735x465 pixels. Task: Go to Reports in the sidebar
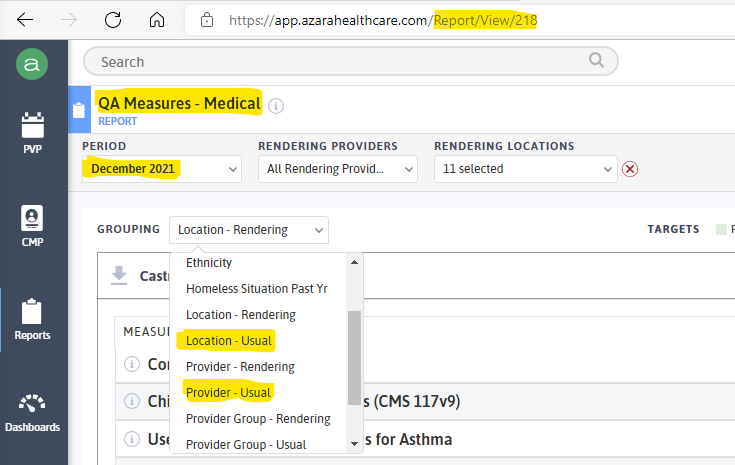[33, 319]
